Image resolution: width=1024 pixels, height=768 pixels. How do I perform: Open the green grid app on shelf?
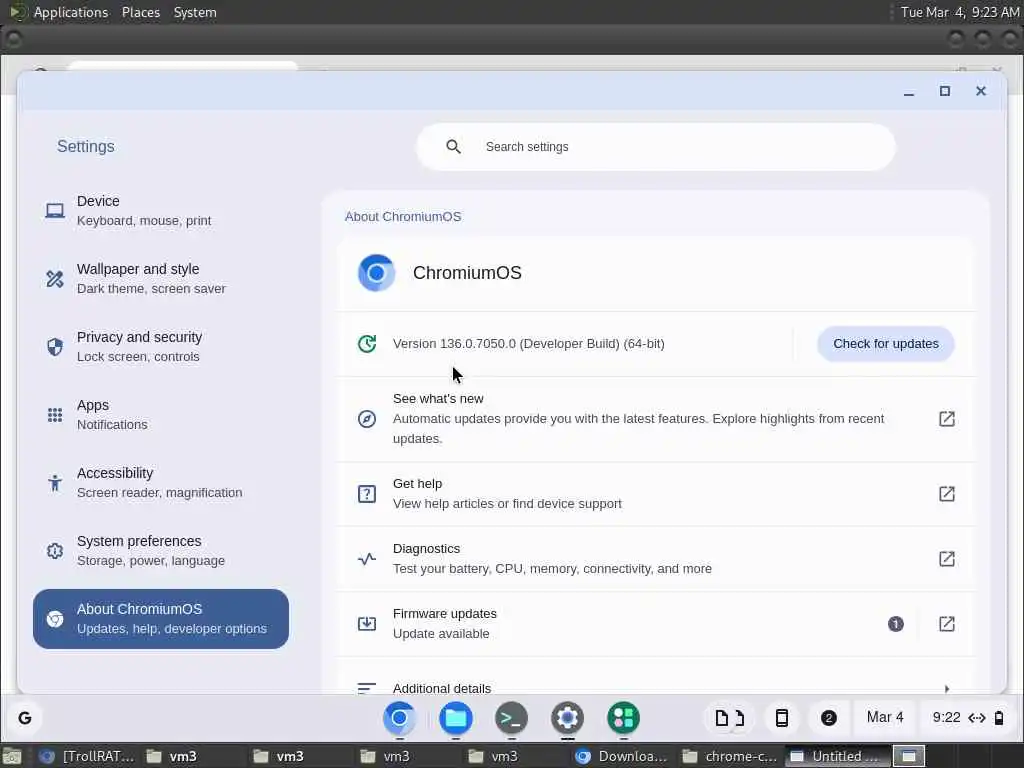[x=624, y=718]
